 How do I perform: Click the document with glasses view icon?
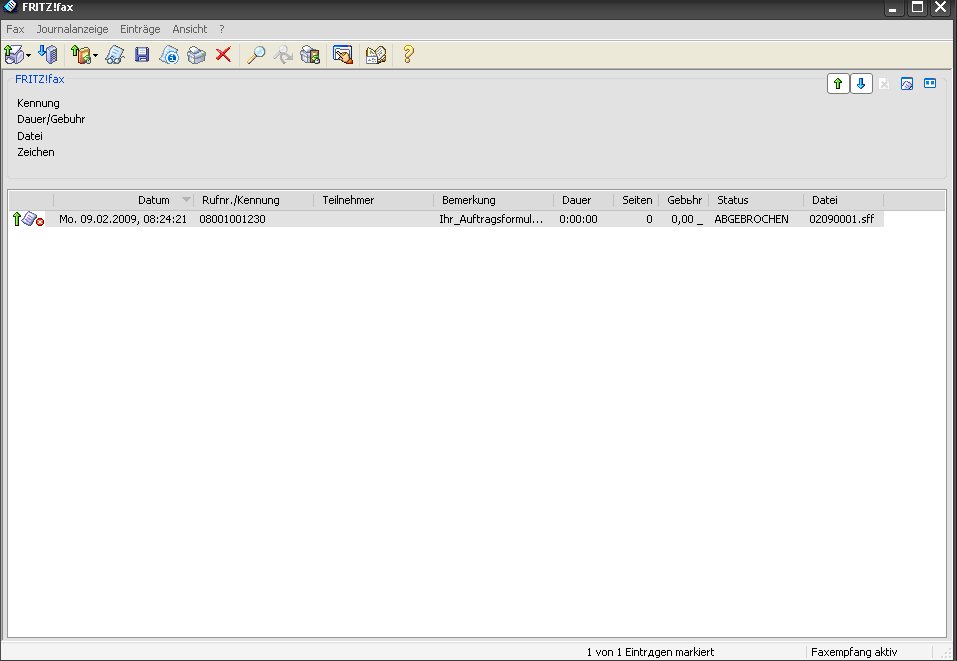point(115,55)
